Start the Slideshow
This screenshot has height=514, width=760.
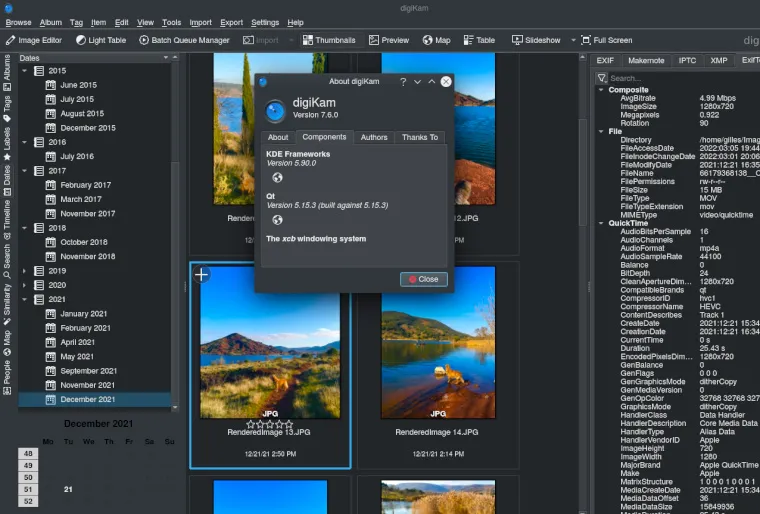coord(536,40)
